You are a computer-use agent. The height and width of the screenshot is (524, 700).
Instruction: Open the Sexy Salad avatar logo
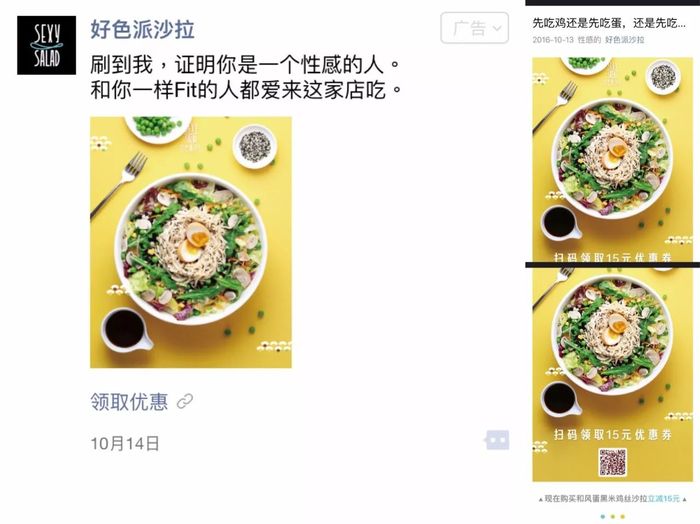coord(46,45)
